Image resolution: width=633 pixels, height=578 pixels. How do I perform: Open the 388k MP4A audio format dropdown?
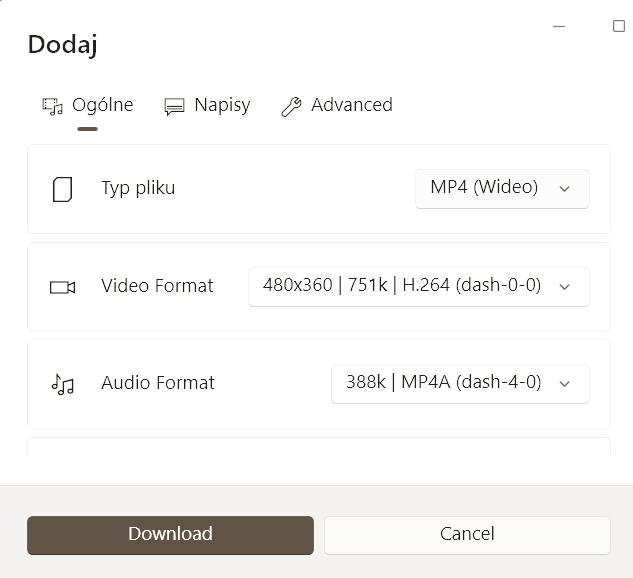pos(460,384)
